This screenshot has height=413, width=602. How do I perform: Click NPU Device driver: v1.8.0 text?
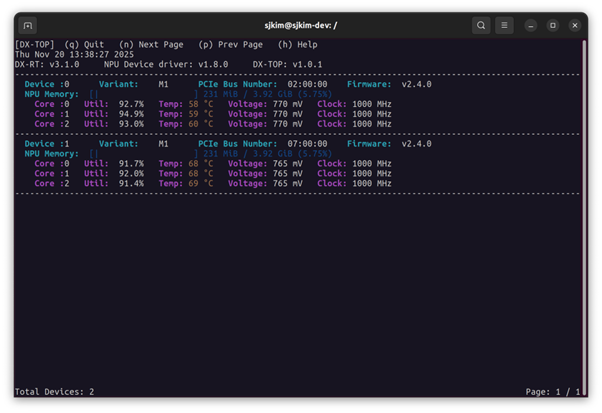pos(166,64)
